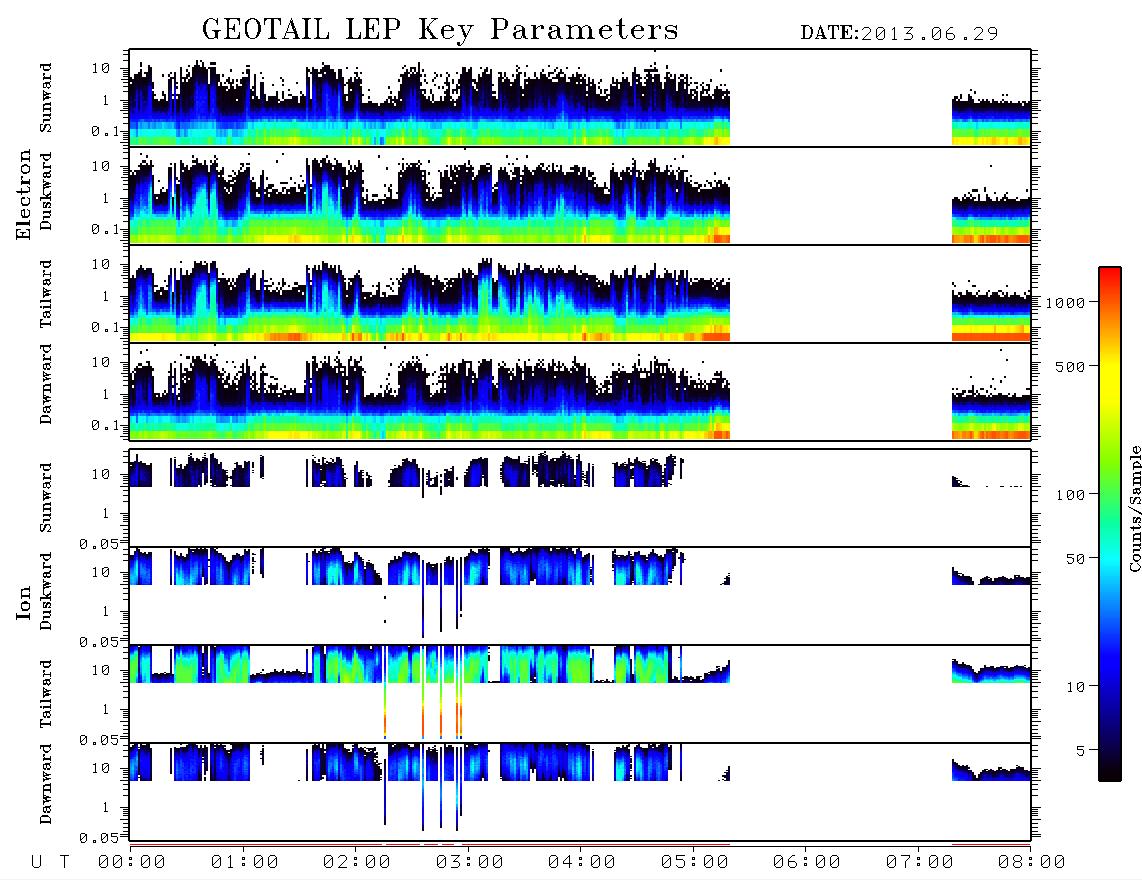This screenshot has width=1142, height=880.
Task: Click the Electron Sunward spectrogram plot area
Action: point(580,98)
